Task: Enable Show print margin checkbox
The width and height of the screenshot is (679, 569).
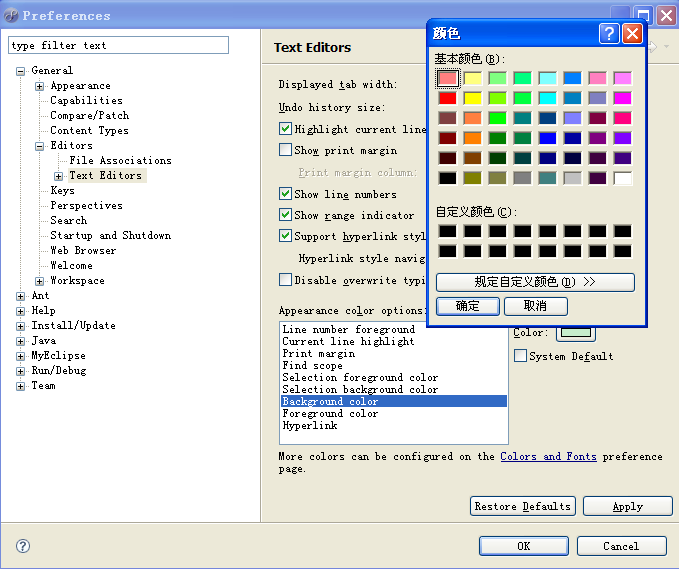Action: tap(285, 150)
